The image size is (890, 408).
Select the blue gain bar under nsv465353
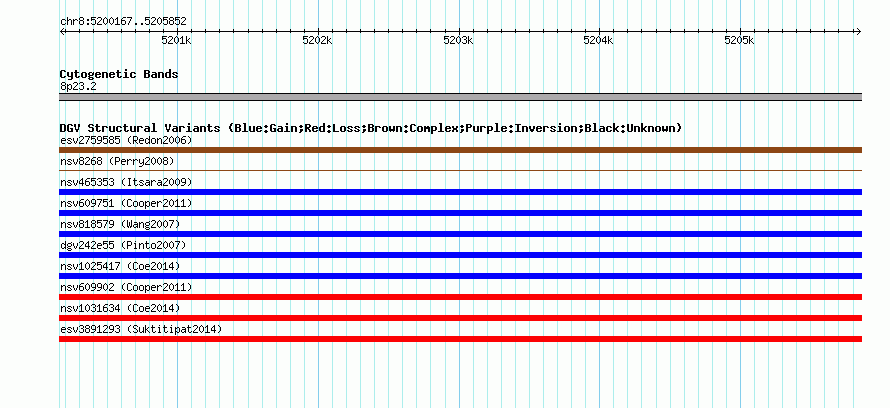point(460,192)
